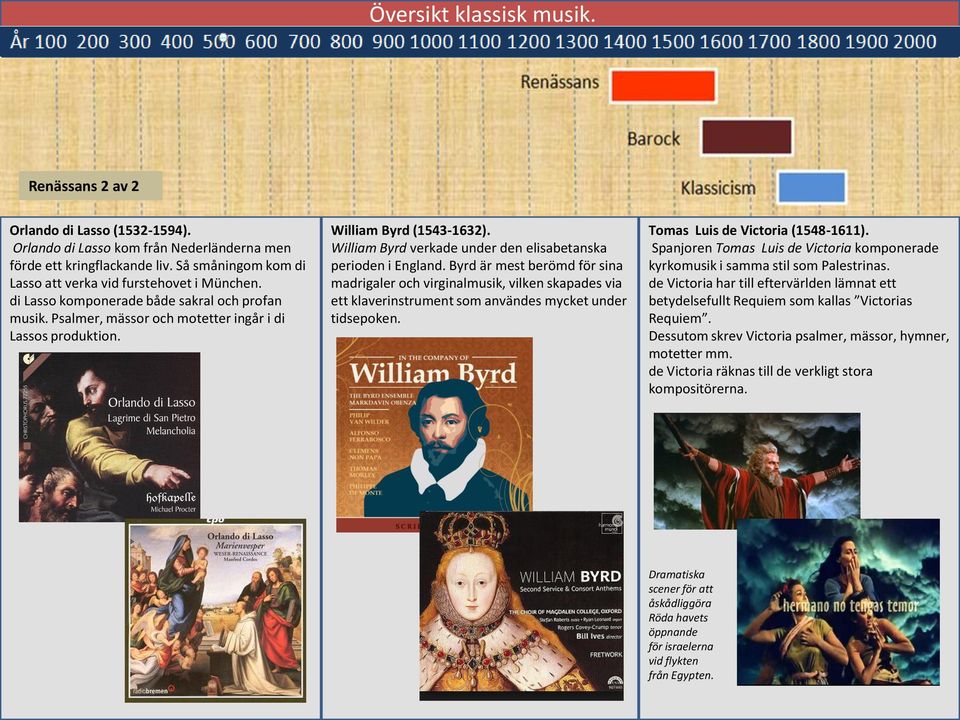Click the radiobremen logo on Marienvesper cover
This screenshot has height=720, width=960.
pyautogui.click(x=152, y=691)
